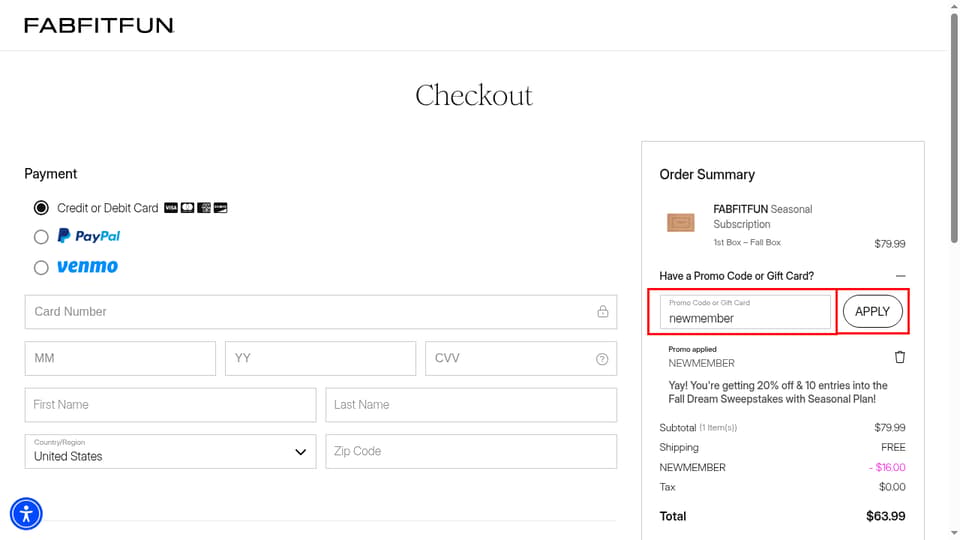Select the Venmo payment radio button
The width and height of the screenshot is (960, 540).
click(41, 268)
